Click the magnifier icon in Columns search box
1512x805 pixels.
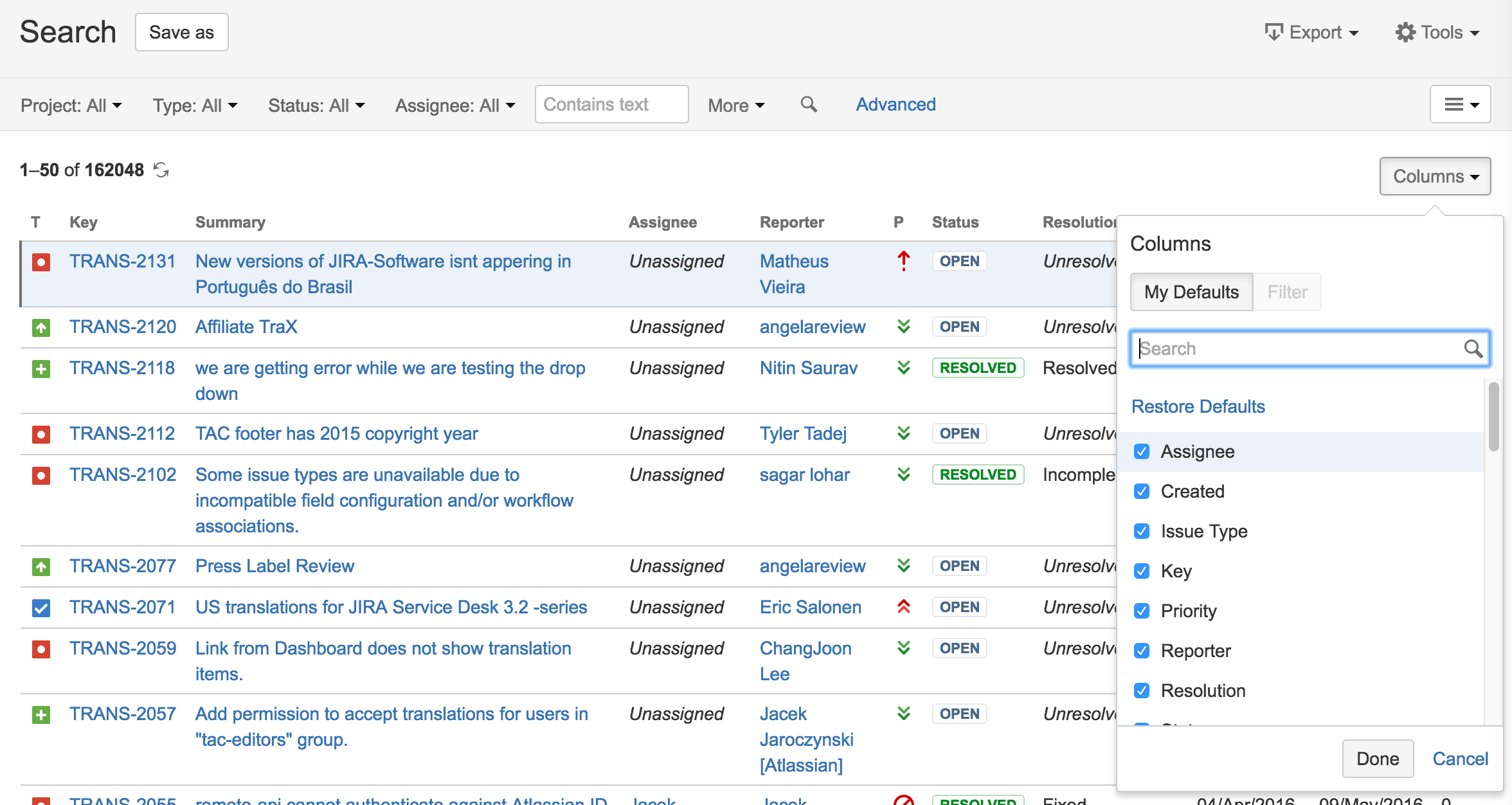pyautogui.click(x=1473, y=348)
